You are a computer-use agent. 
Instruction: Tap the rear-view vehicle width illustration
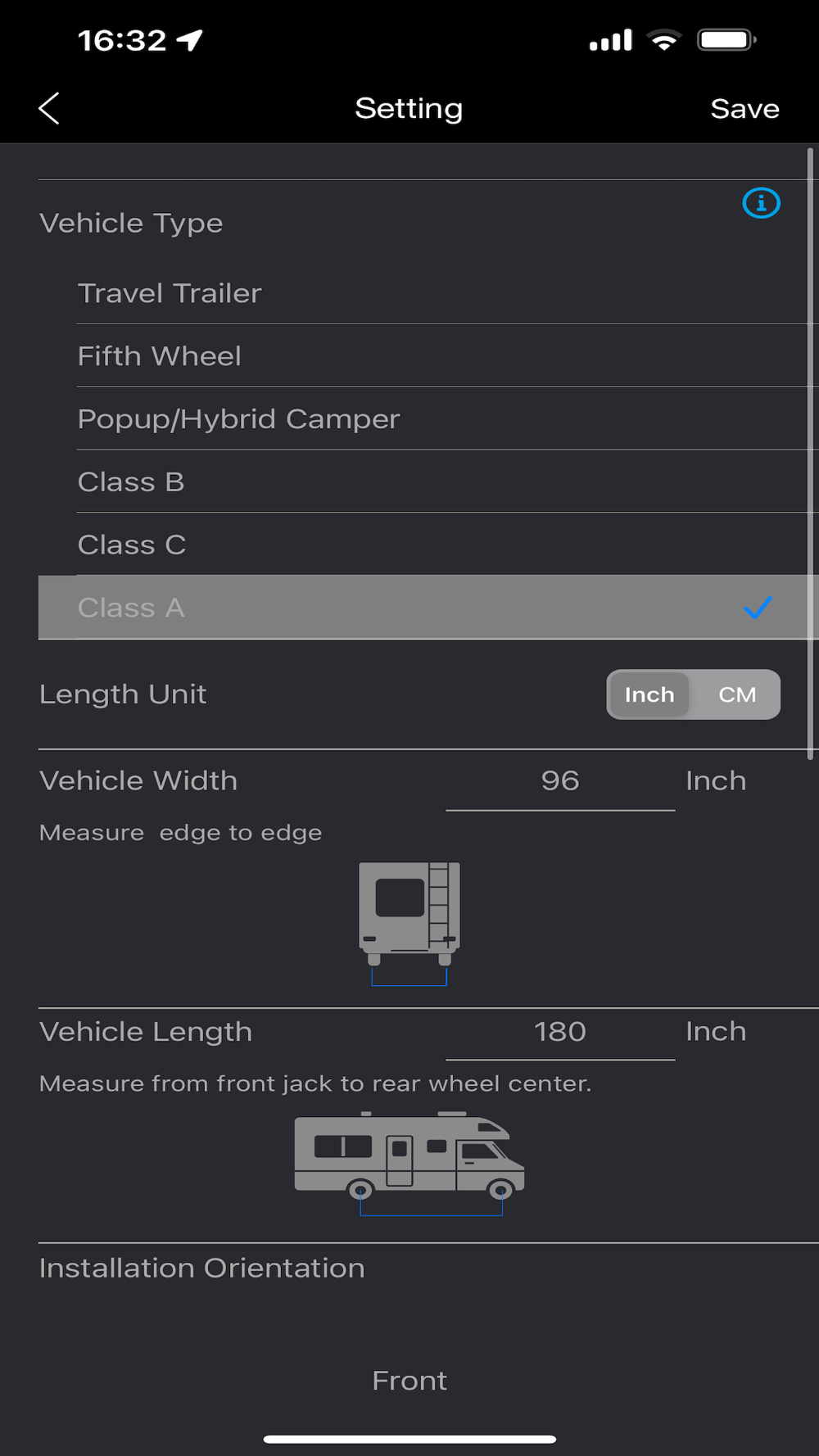pos(409,921)
